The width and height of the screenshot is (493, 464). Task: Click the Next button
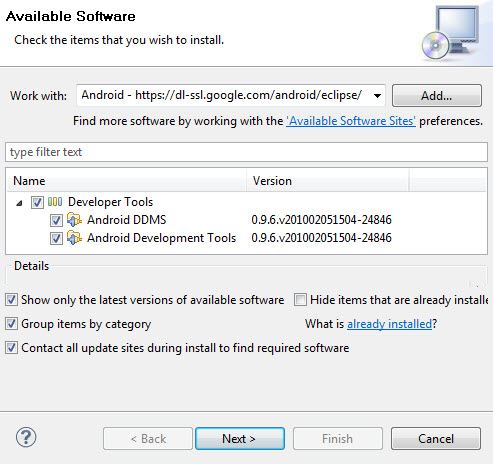pyautogui.click(x=240, y=438)
